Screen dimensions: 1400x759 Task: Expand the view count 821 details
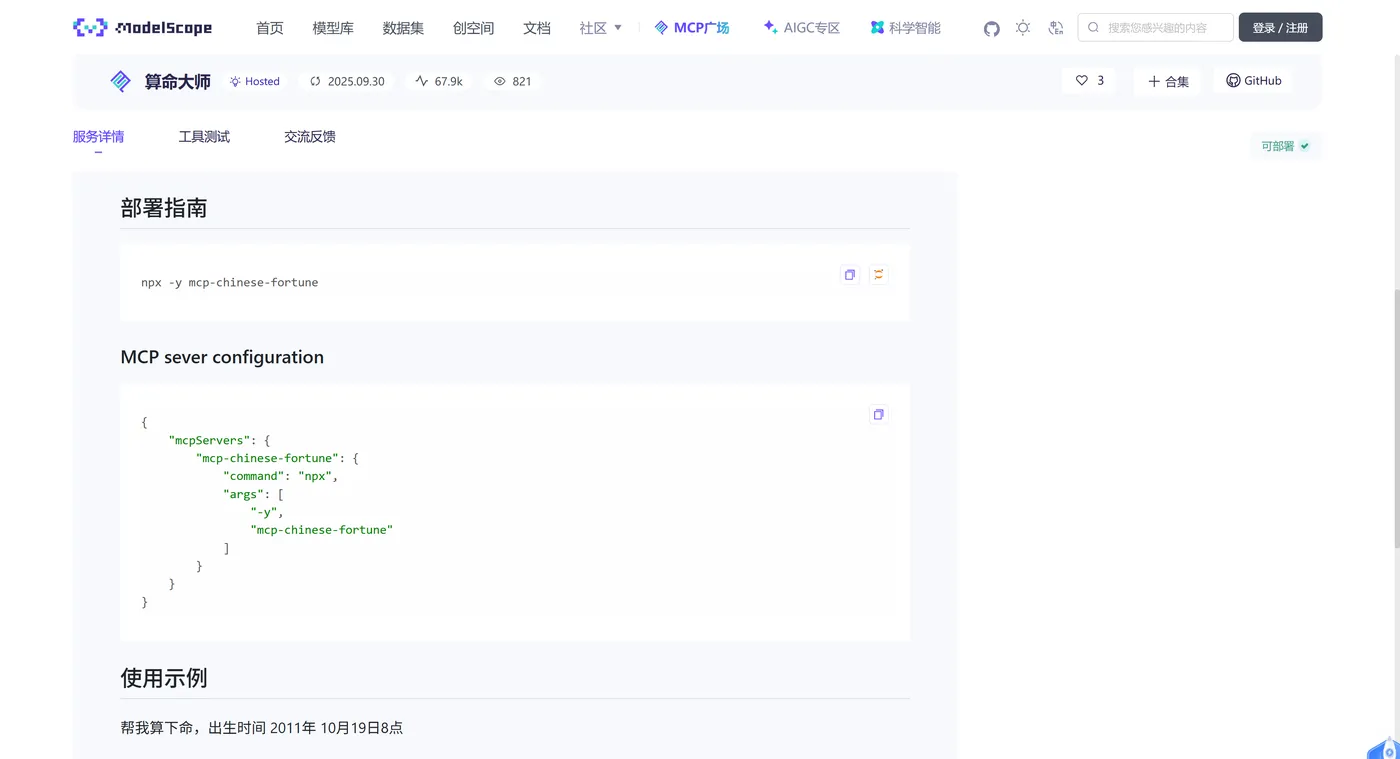pyautogui.click(x=512, y=81)
